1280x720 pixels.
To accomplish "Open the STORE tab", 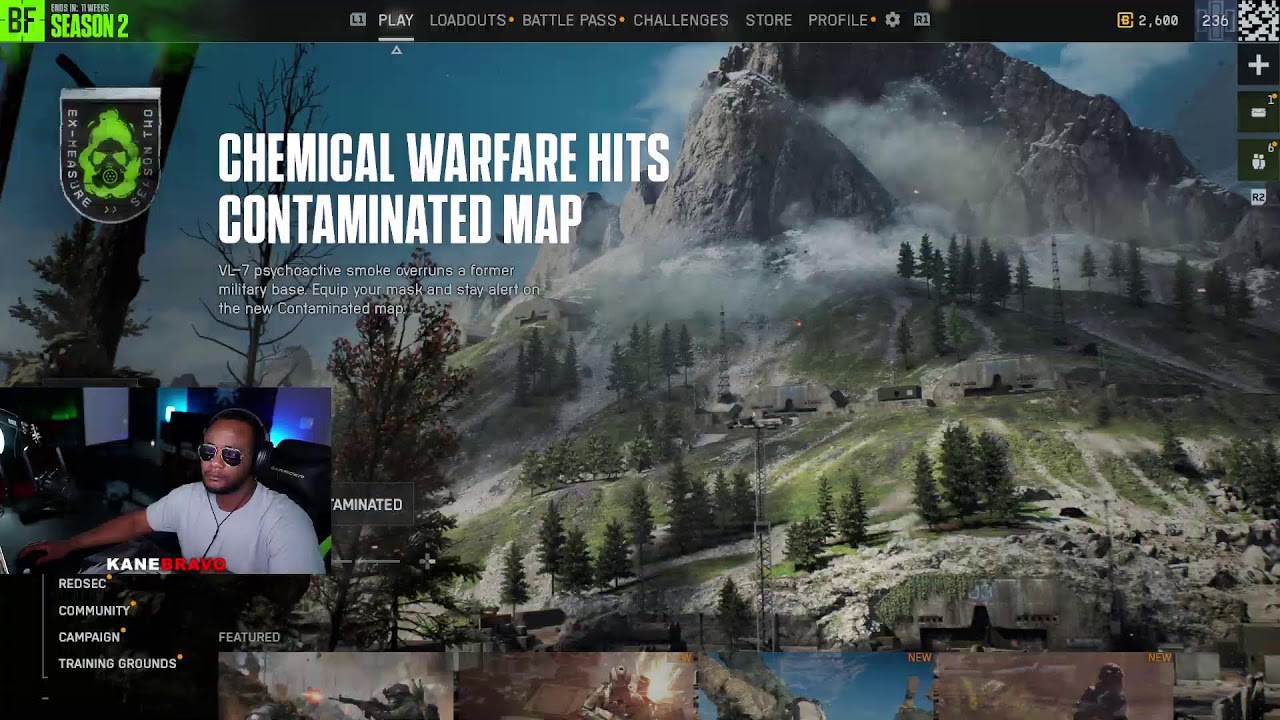I will pos(769,20).
